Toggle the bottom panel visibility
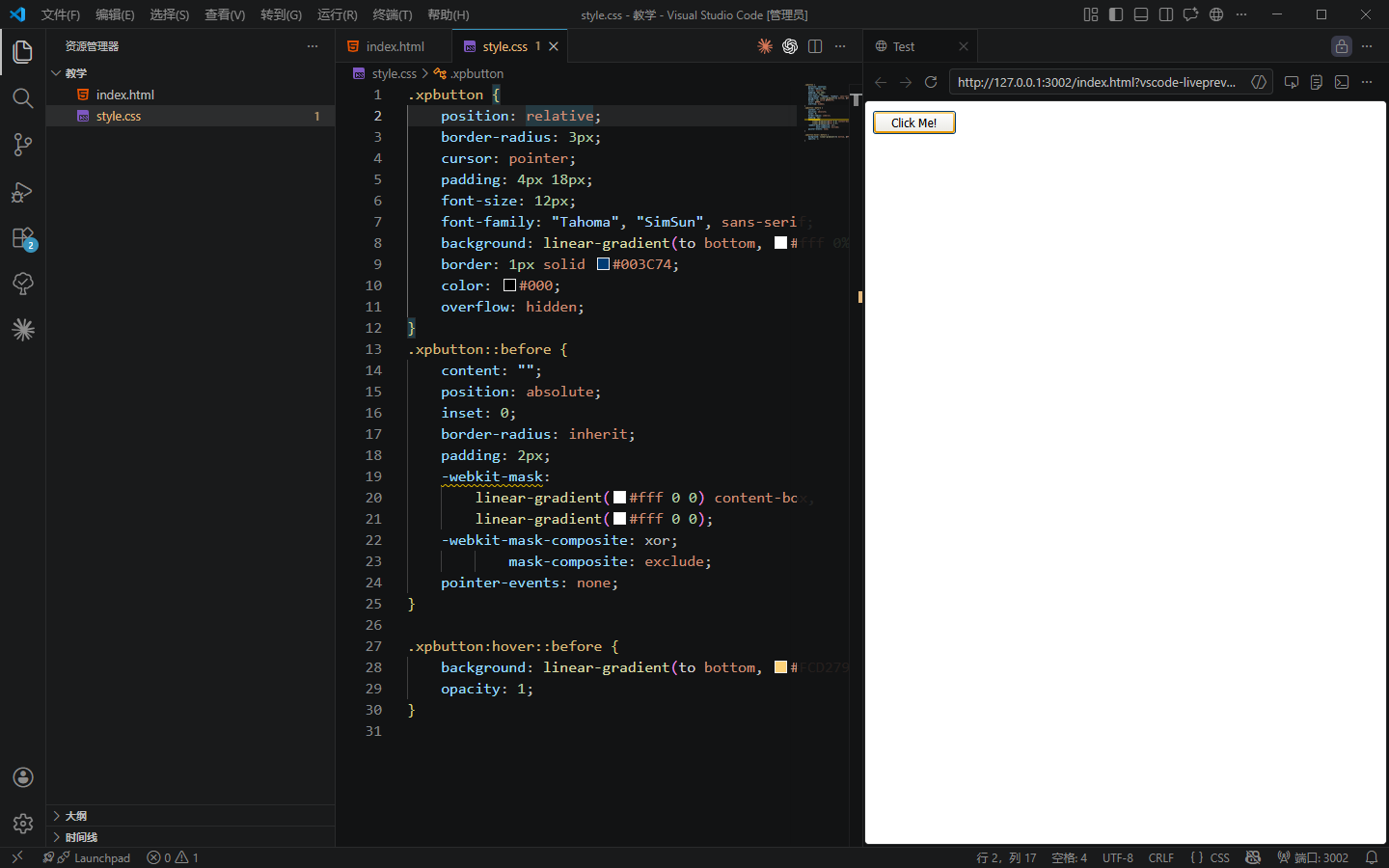This screenshot has height=868, width=1389. (1141, 14)
